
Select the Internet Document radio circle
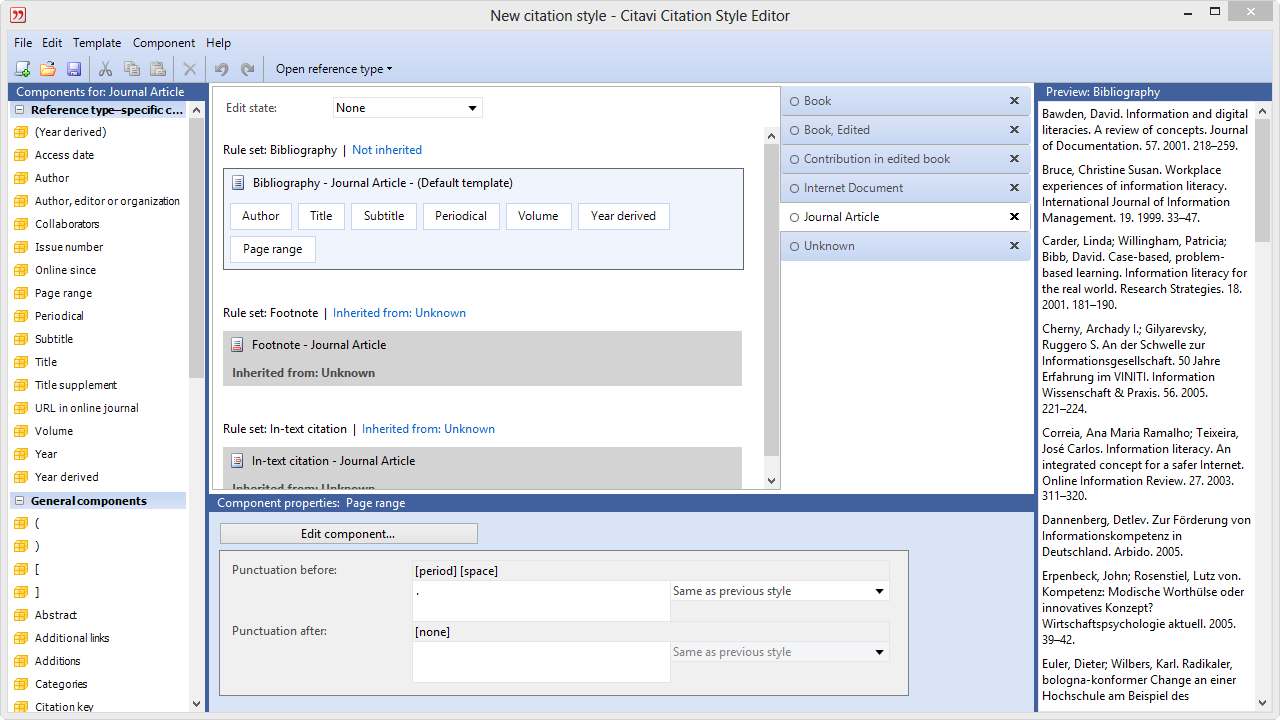794,188
